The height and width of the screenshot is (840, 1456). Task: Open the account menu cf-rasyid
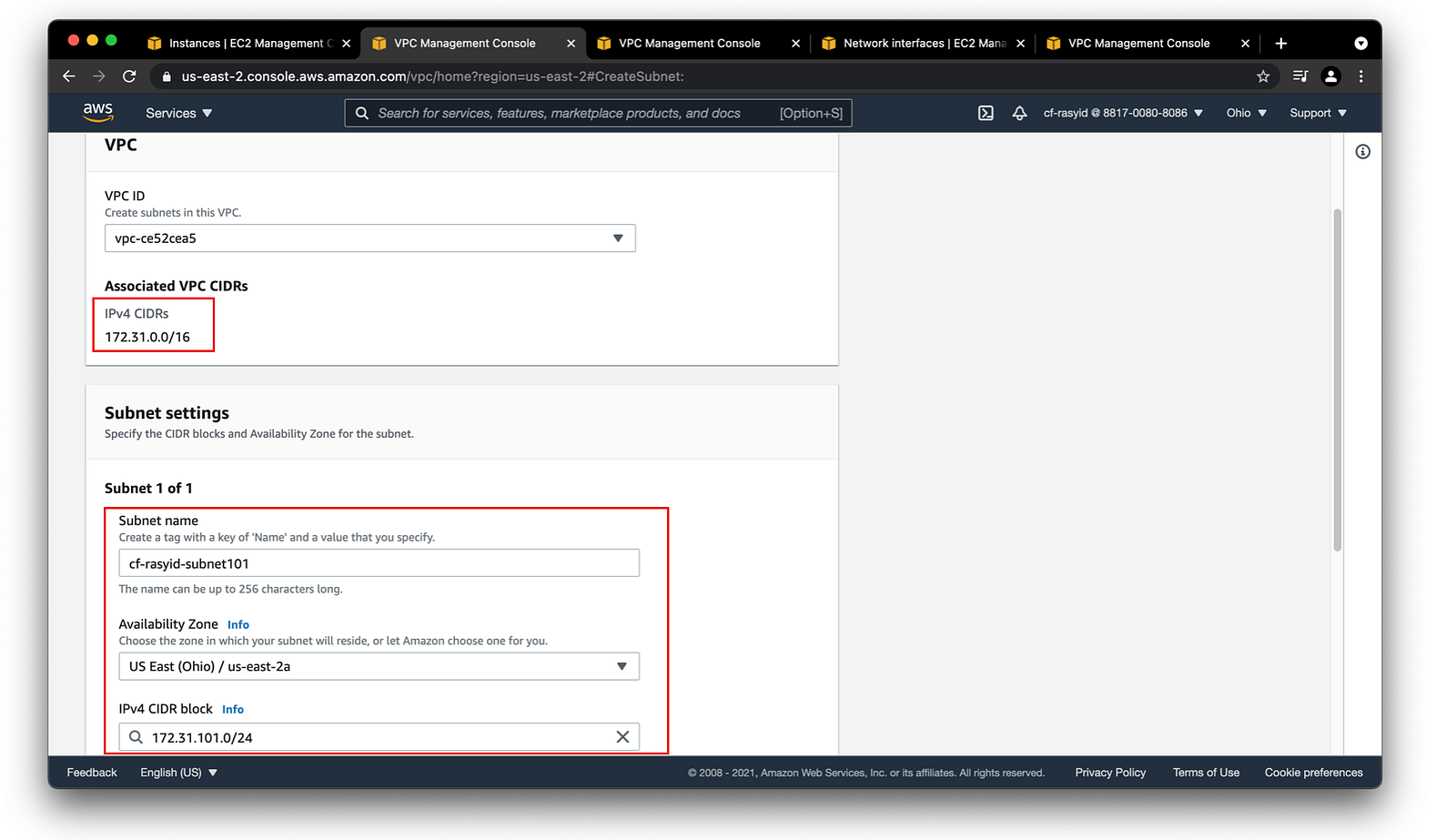(x=1123, y=113)
